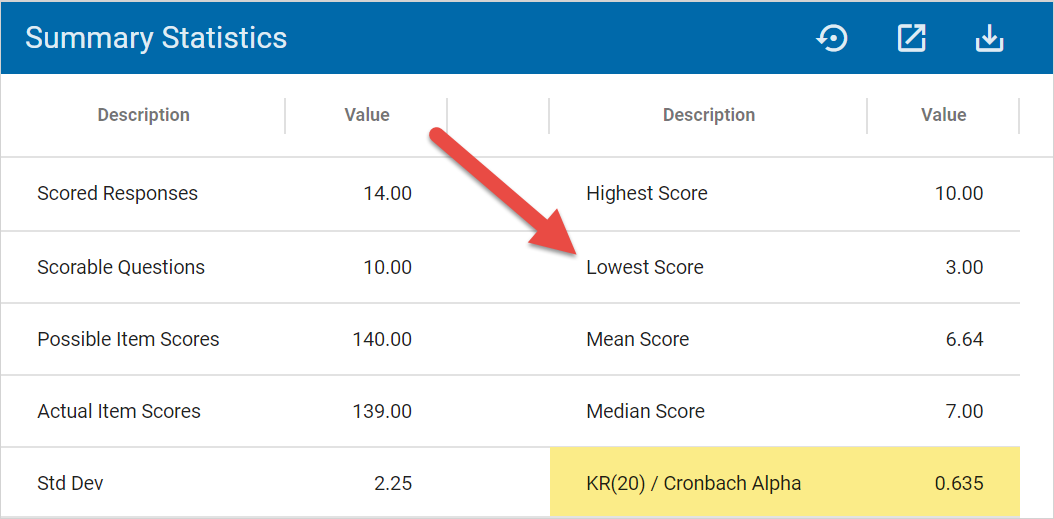Select the Mean Score label
Screen dimensions: 1054x519
click(637, 339)
